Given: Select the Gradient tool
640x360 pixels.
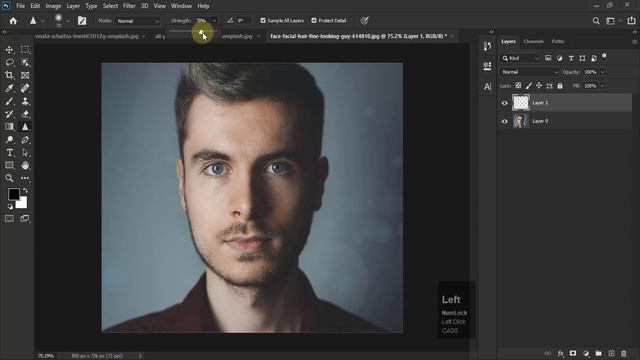Looking at the screenshot, I should click(9, 127).
